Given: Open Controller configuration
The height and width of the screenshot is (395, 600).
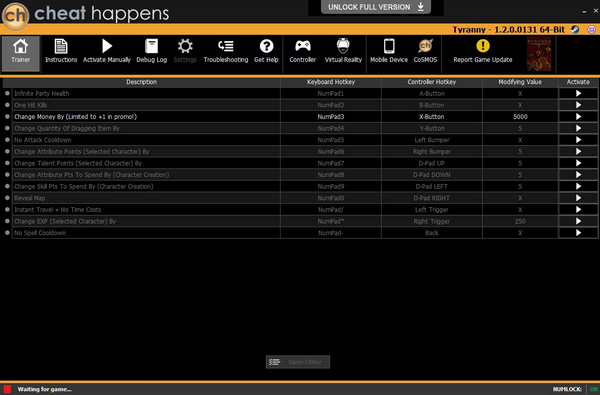Looking at the screenshot, I should 303,51.
